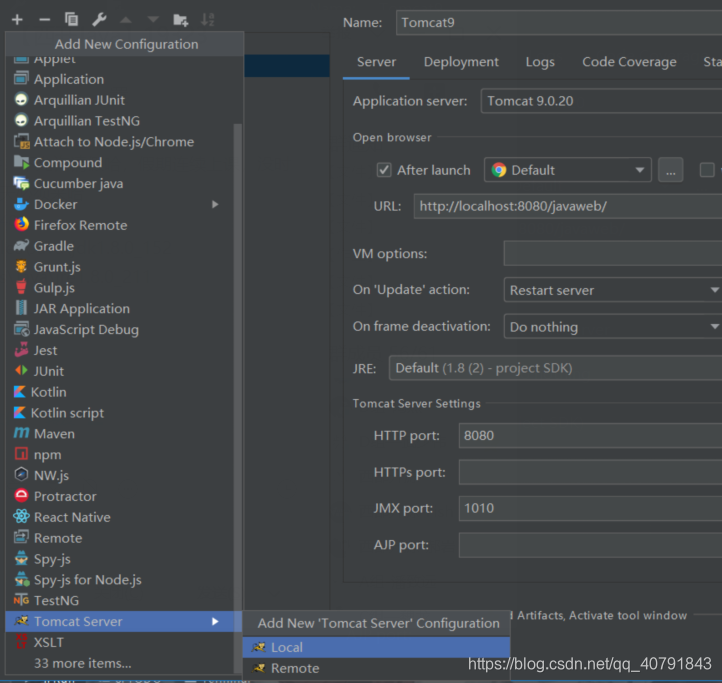Click the AJP port input field
The height and width of the screenshot is (683, 722).
click(590, 545)
